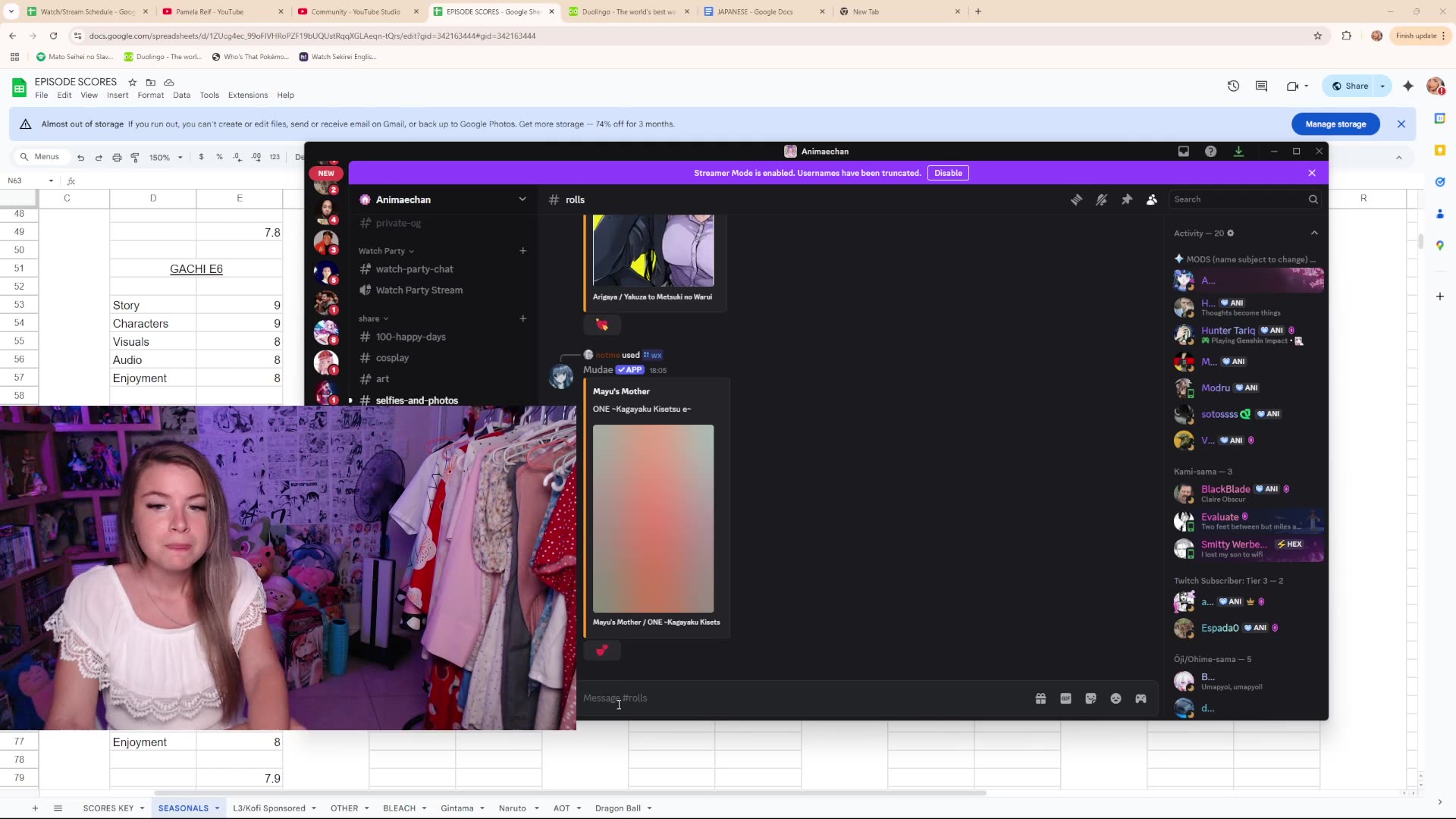Open the GIF picker

pos(1065,698)
